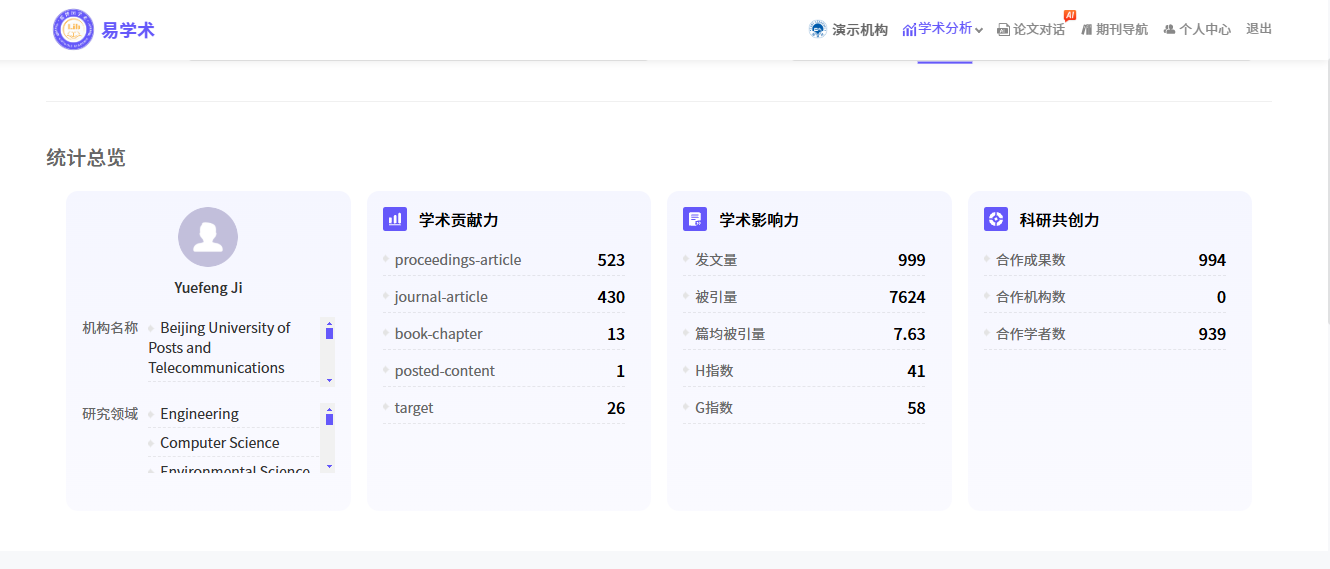Open 论文对话 from the top menu
This screenshot has height=569, width=1330.
click(x=1038, y=30)
